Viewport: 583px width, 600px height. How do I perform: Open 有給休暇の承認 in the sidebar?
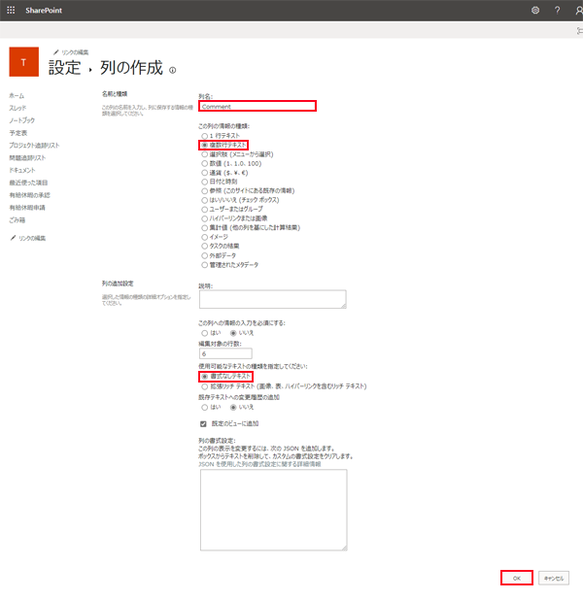click(29, 195)
